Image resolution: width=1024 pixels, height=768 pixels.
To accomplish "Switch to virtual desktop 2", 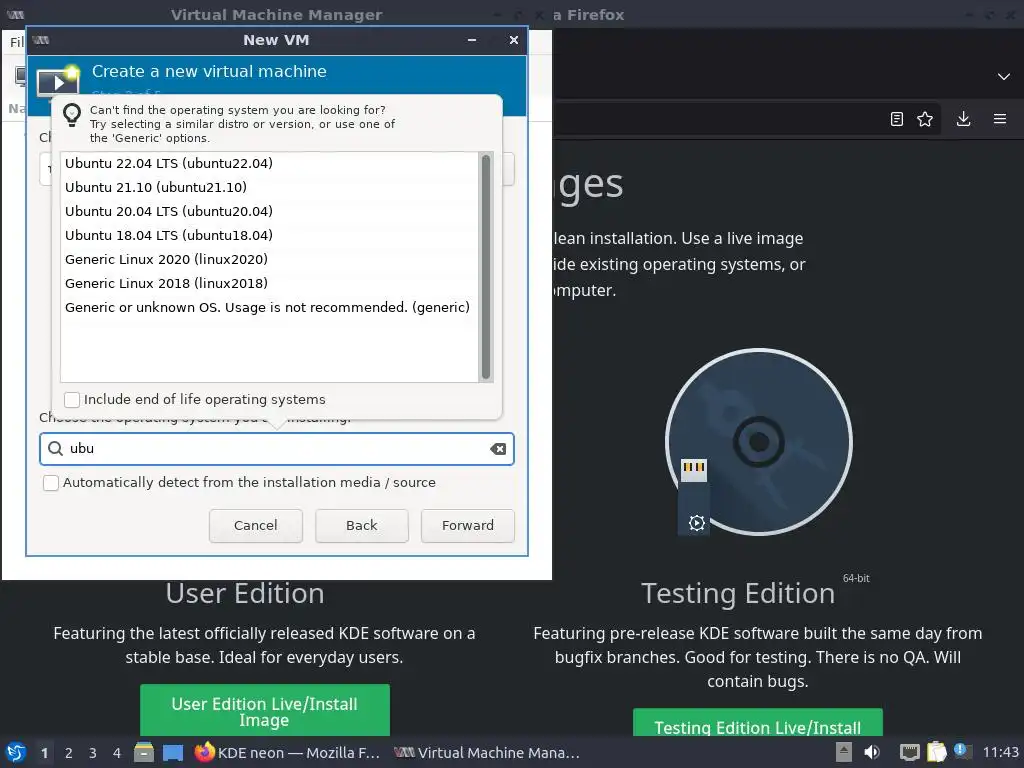I will [69, 753].
